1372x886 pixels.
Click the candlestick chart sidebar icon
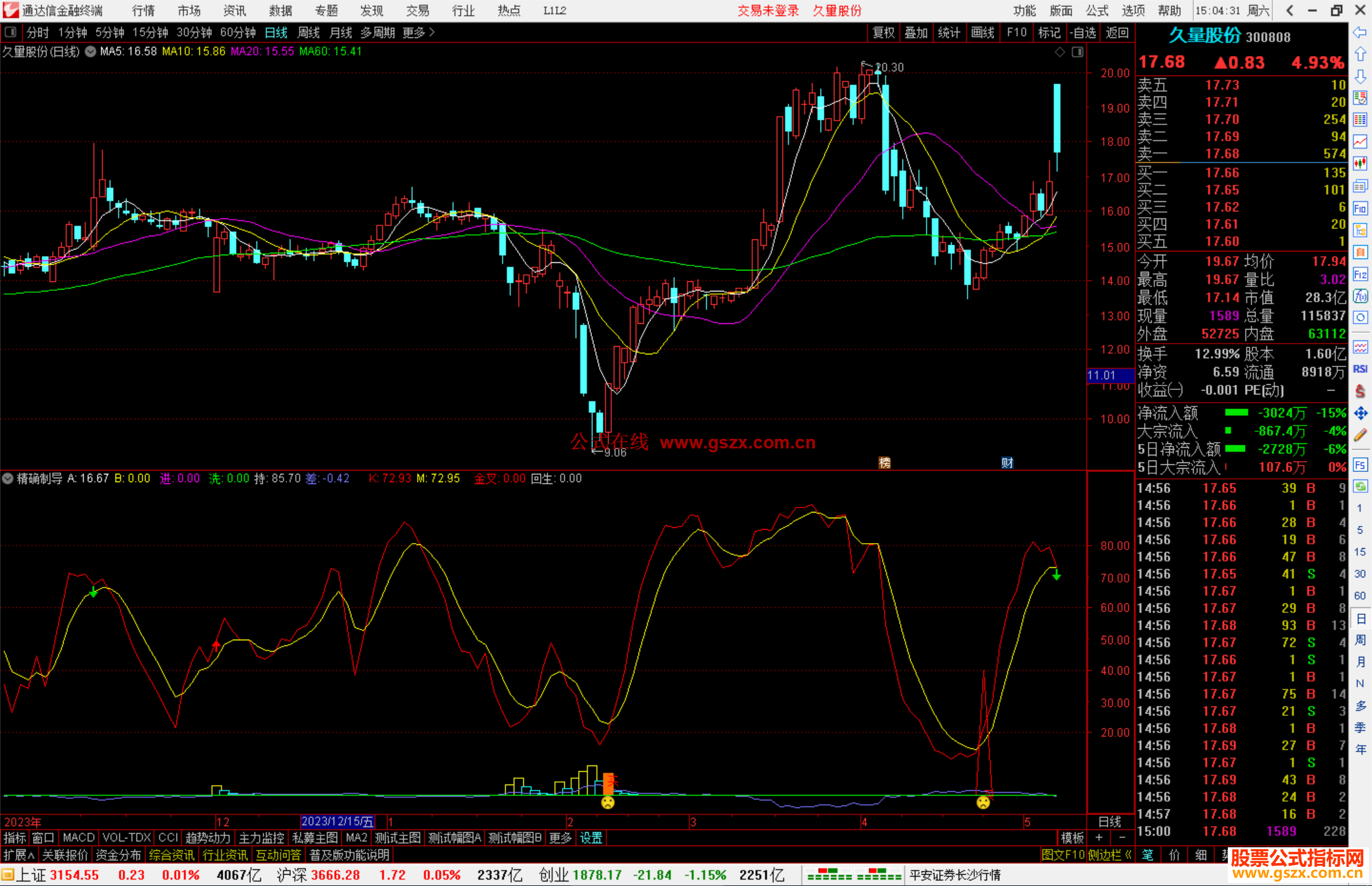1360,164
